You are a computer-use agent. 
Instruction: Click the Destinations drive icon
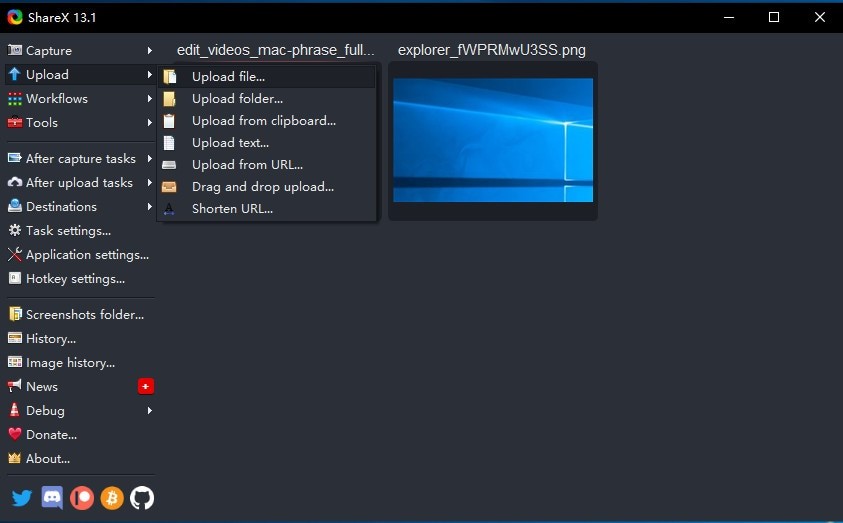click(x=15, y=206)
